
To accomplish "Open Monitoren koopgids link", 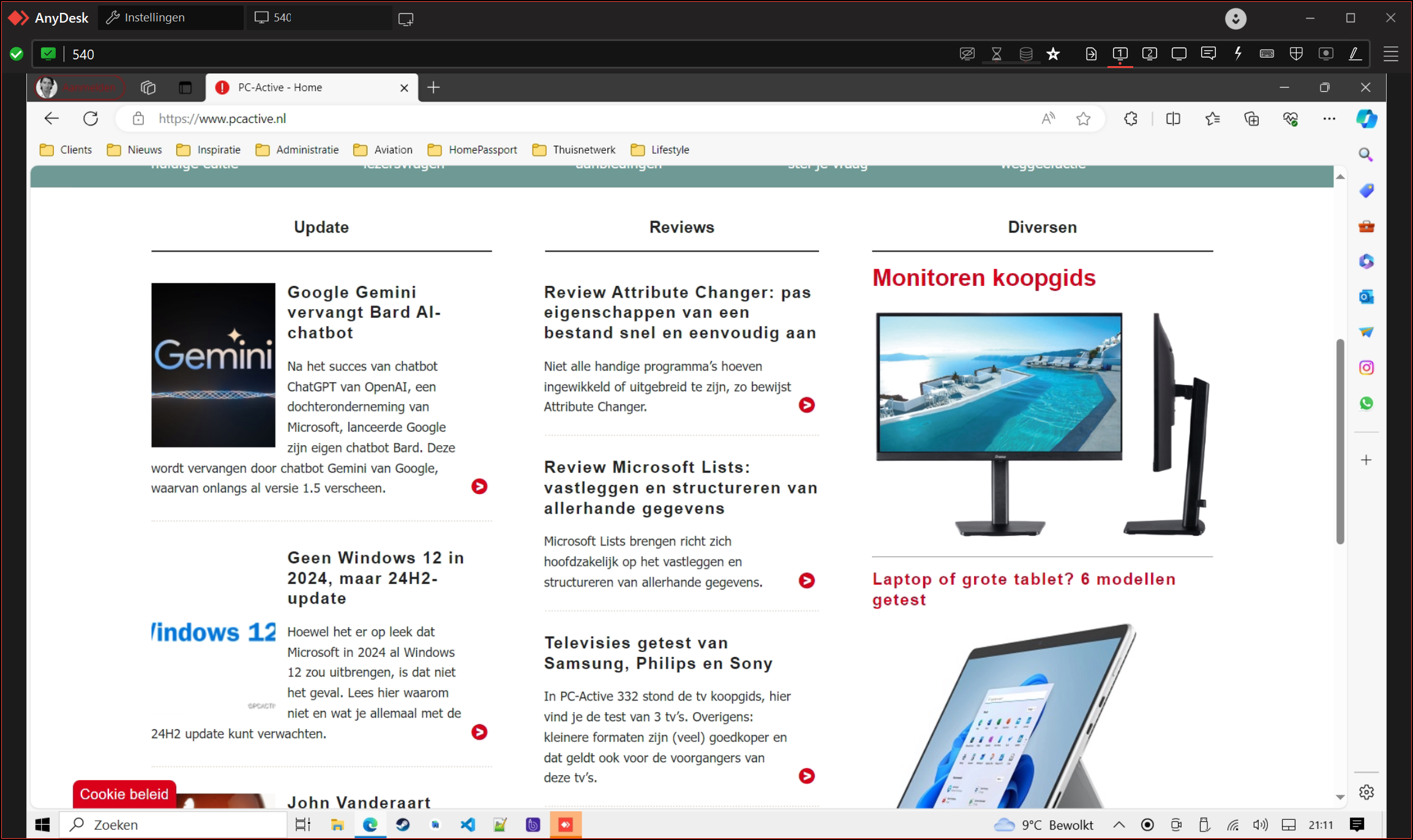I will pos(984,278).
